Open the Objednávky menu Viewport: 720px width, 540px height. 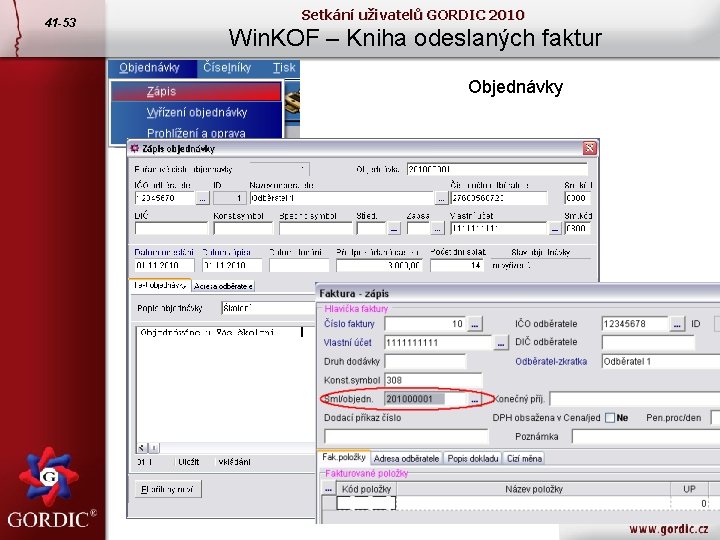coord(149,68)
